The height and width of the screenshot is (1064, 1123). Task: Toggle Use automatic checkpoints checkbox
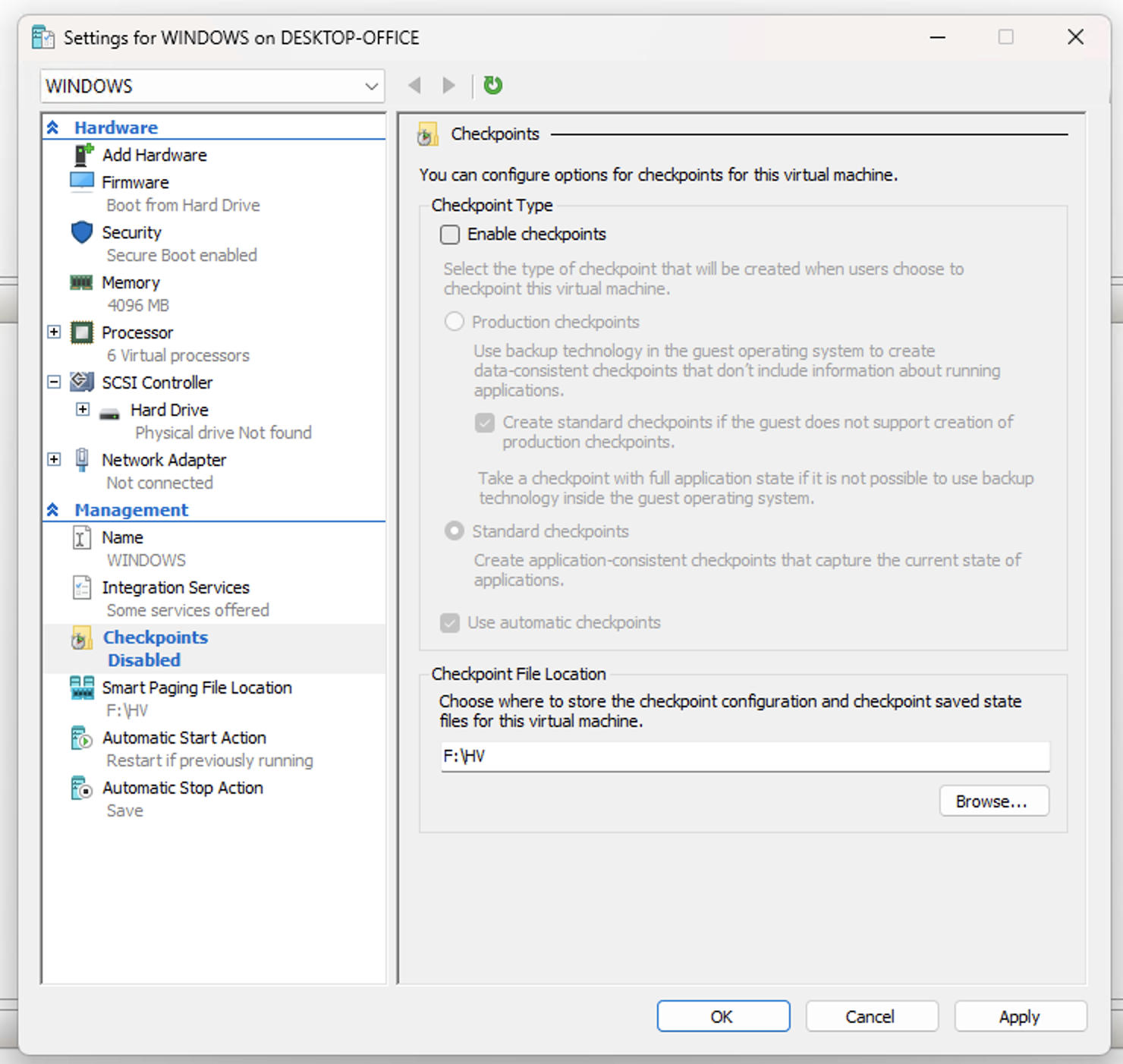tap(450, 623)
